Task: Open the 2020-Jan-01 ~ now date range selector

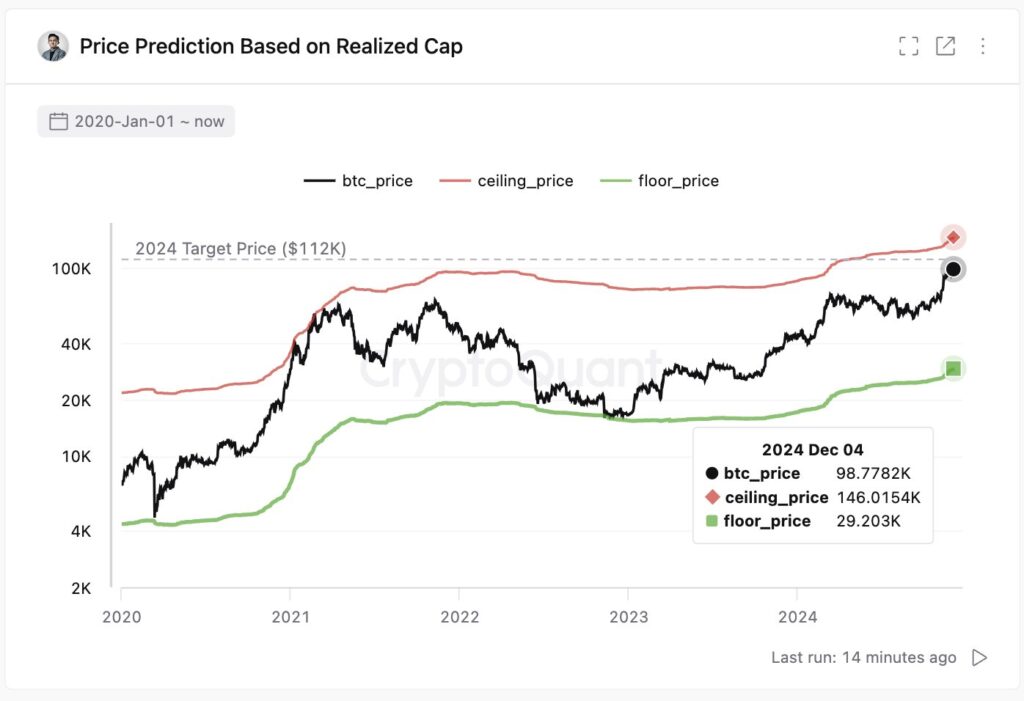Action: tap(136, 120)
